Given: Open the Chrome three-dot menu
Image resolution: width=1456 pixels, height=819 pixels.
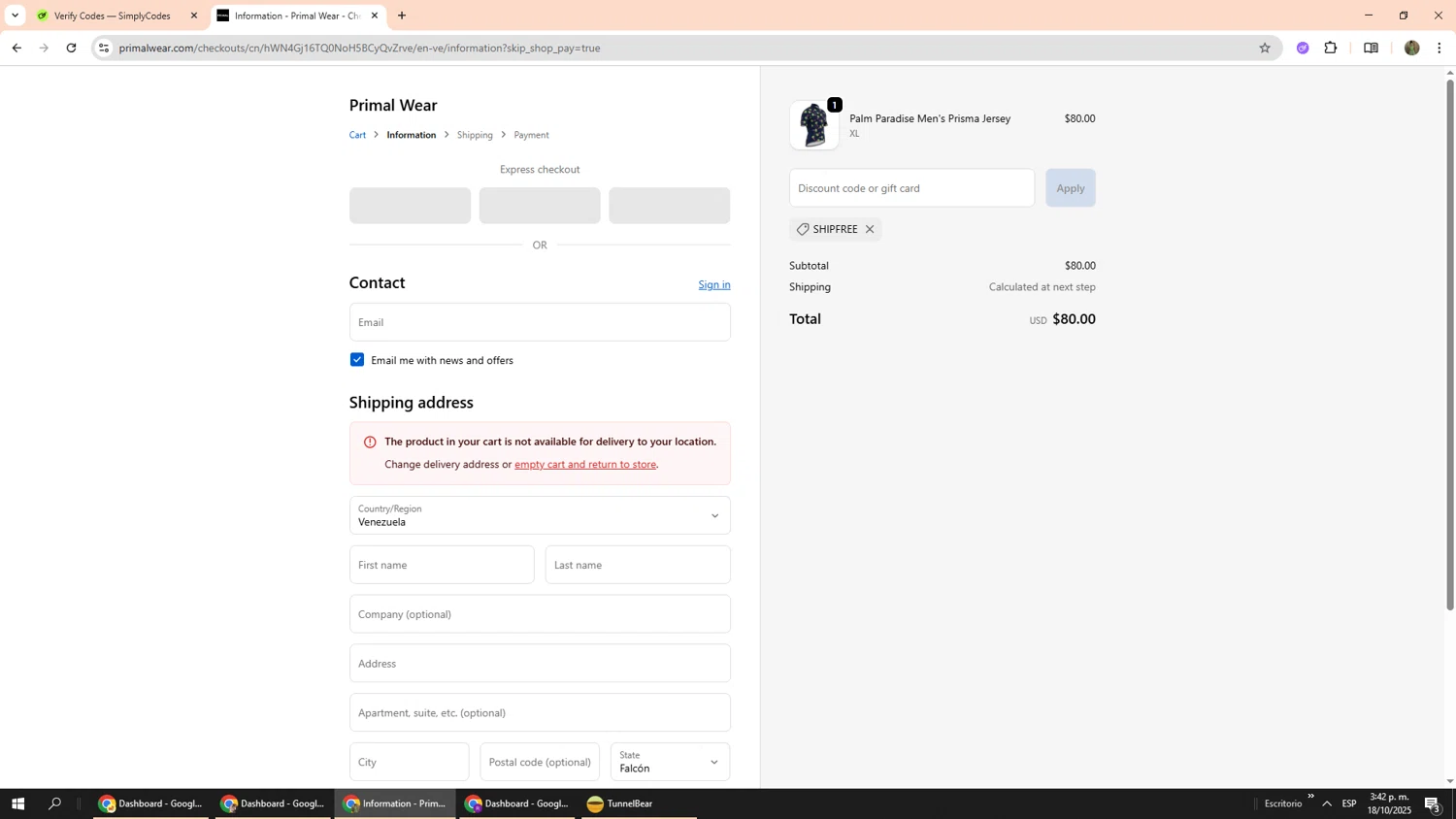Looking at the screenshot, I should click(x=1439, y=48).
